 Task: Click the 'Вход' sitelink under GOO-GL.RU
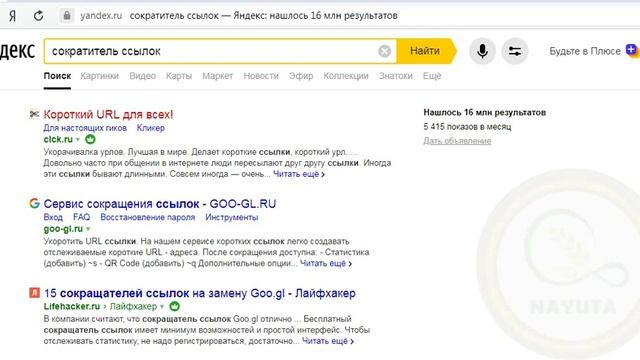[x=53, y=217]
